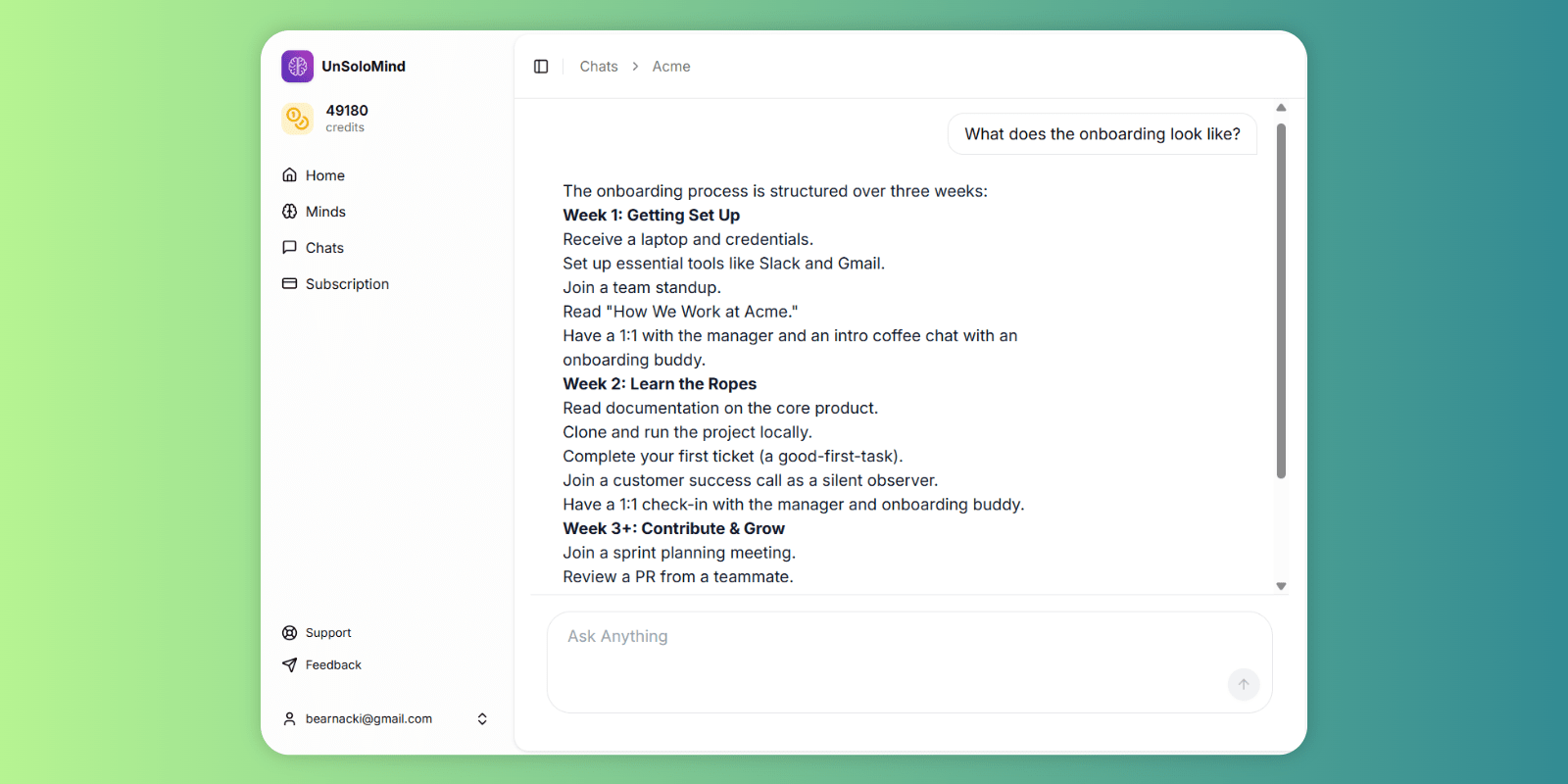Screen dimensions: 1568x784
Task: Click the UnSoloMind brain logo icon
Action: [297, 67]
